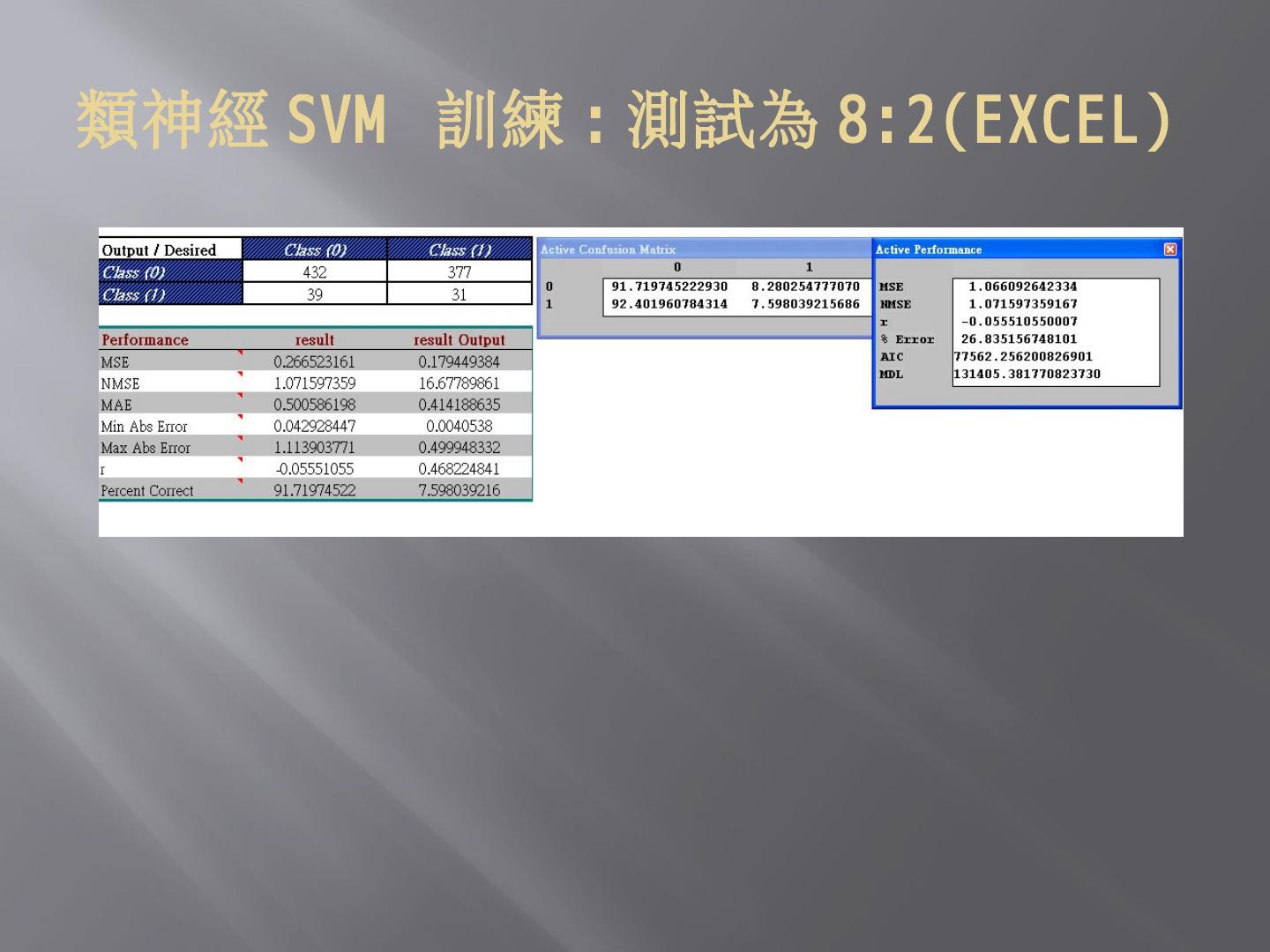Click the Class (0) column header cell

coord(315,249)
